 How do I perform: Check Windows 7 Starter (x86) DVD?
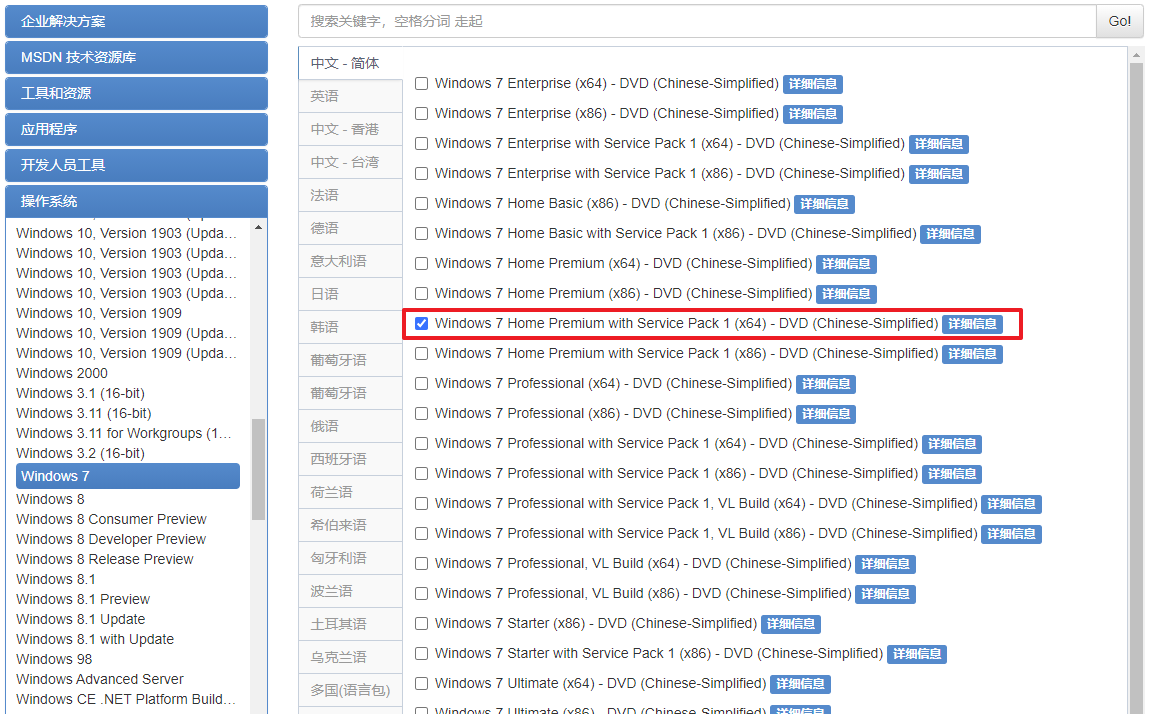[421, 623]
